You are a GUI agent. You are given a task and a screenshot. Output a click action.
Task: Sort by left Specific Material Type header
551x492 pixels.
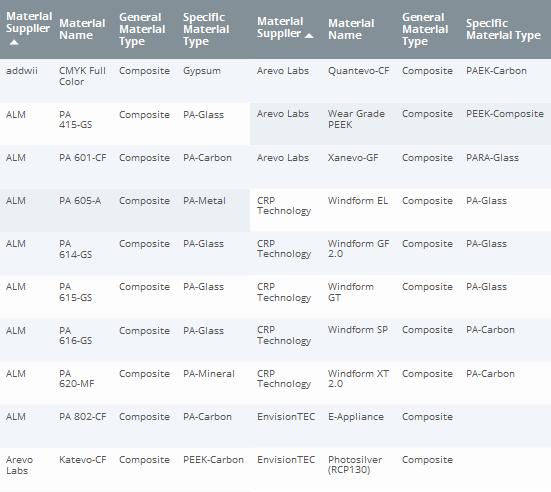click(x=206, y=29)
